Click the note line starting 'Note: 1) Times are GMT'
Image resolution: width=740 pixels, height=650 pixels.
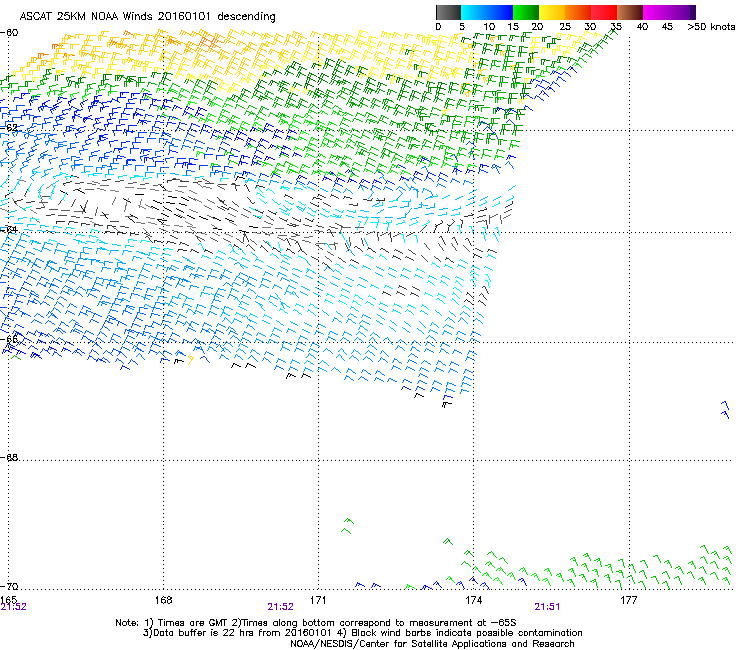pos(316,623)
